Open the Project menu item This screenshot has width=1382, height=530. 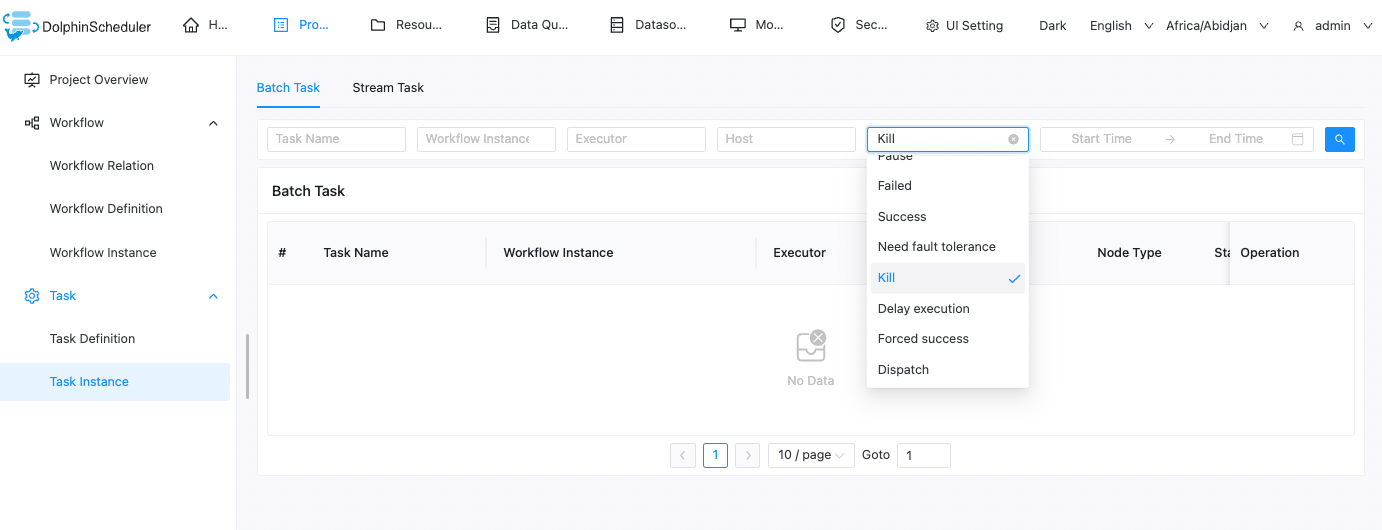pyautogui.click(x=301, y=25)
